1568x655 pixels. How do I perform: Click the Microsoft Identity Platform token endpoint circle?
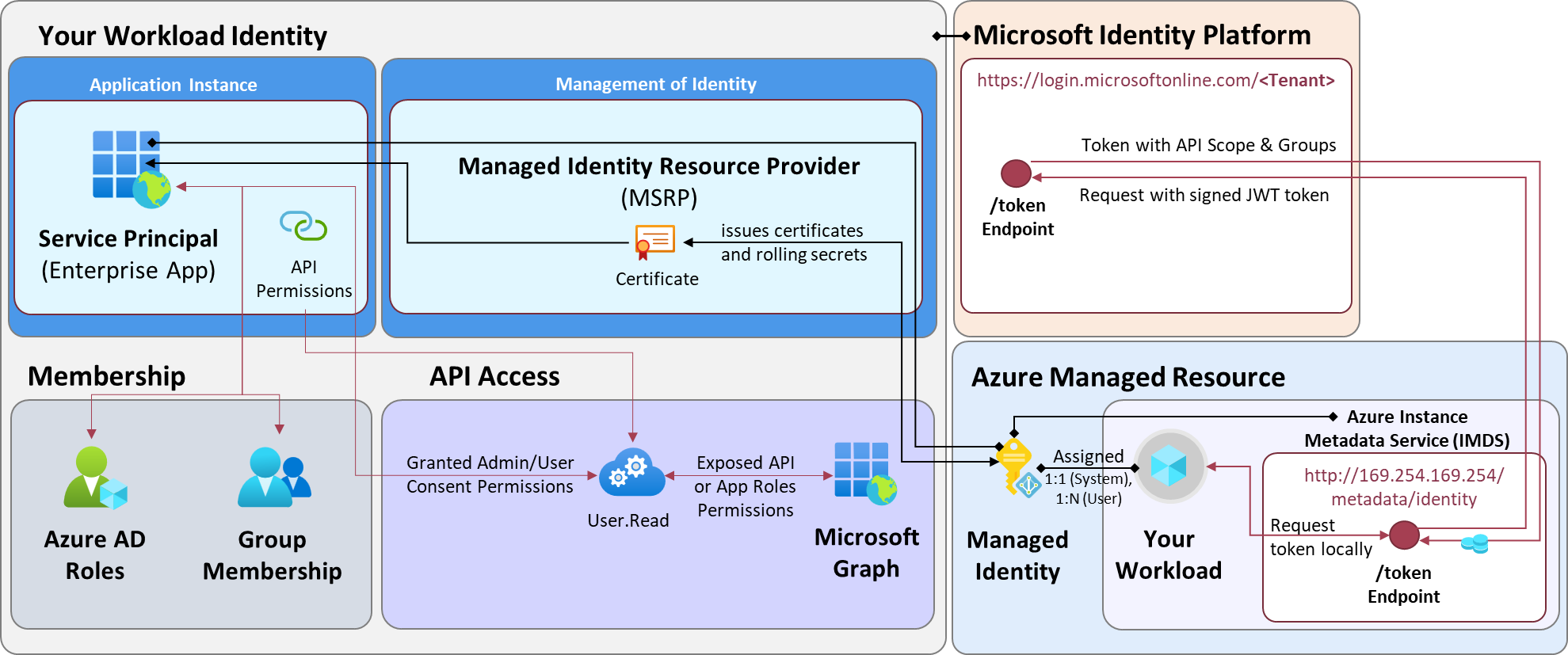coord(1016,173)
